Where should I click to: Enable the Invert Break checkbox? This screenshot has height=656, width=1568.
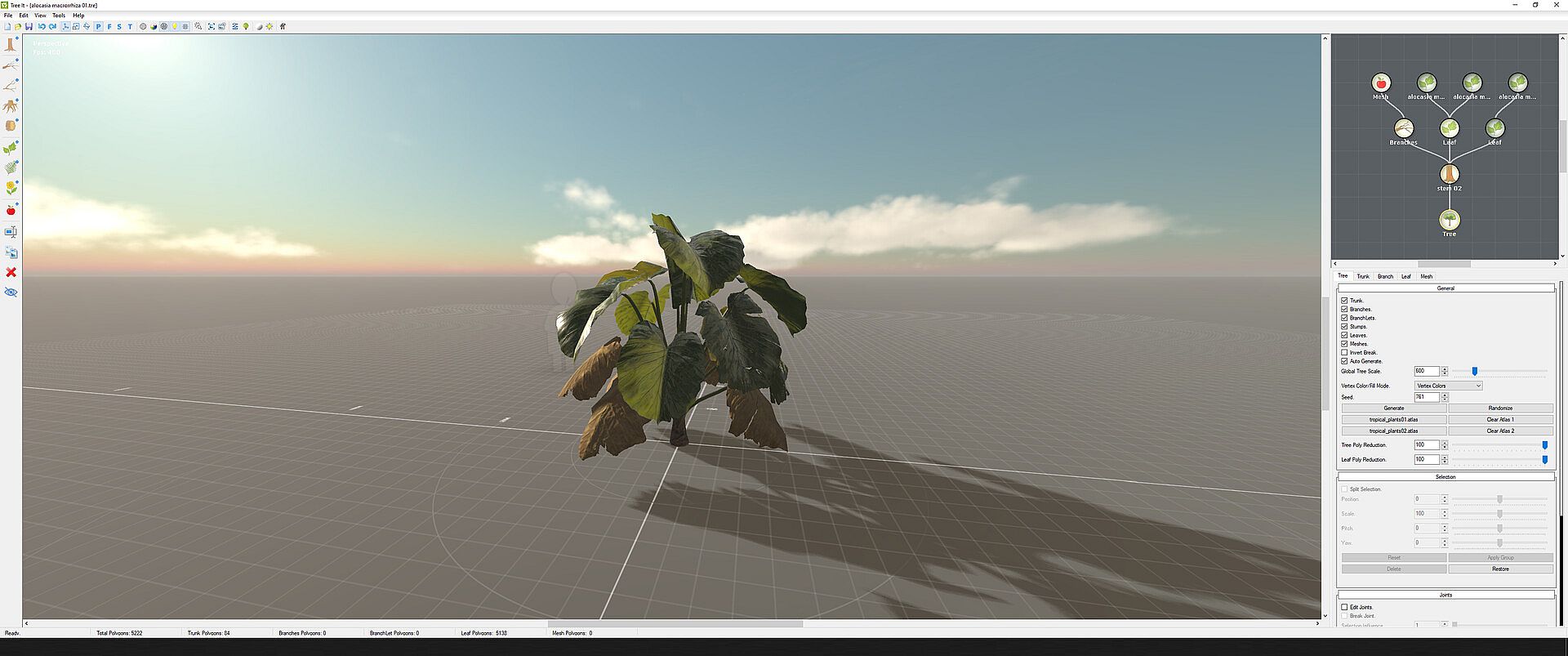[x=1344, y=352]
